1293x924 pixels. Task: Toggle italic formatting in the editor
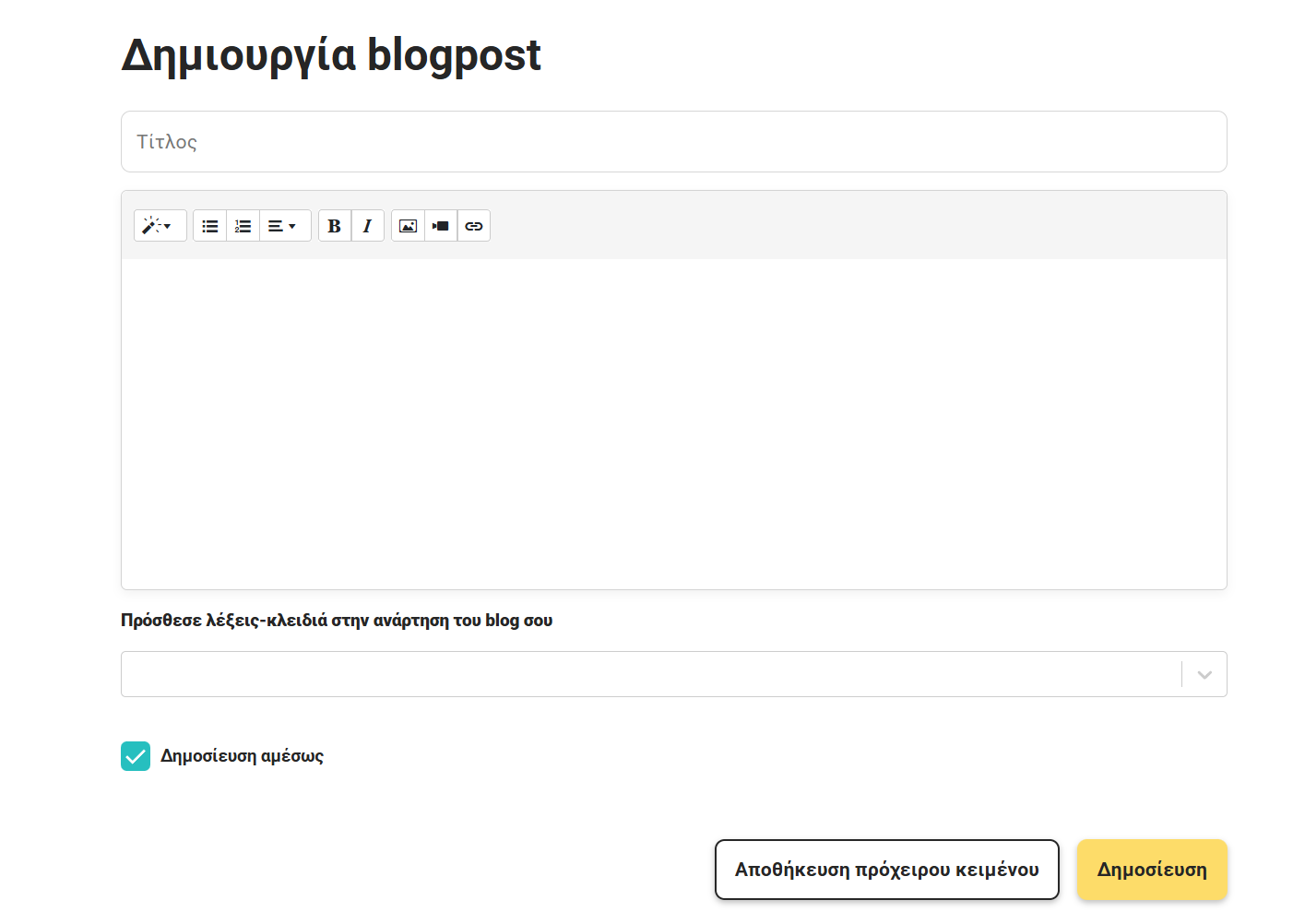click(x=367, y=226)
